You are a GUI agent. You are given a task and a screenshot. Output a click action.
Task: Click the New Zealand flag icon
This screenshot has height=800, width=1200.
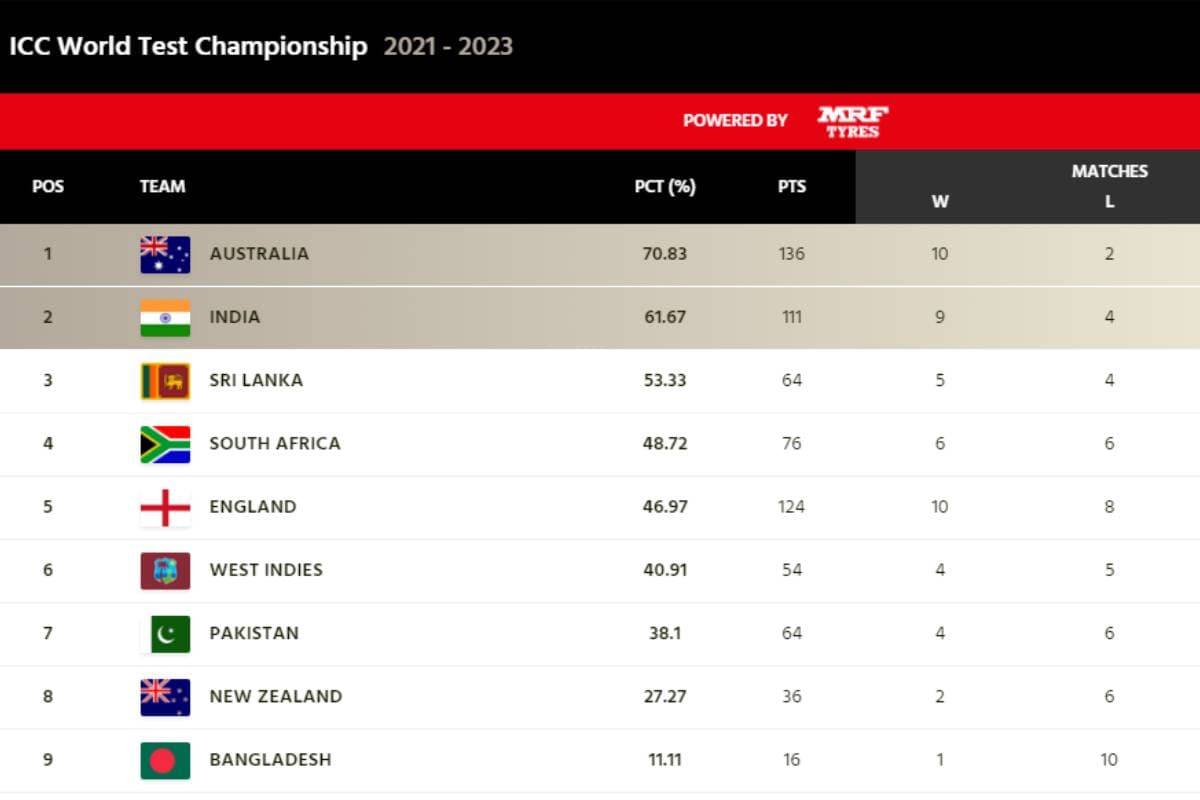pos(165,697)
